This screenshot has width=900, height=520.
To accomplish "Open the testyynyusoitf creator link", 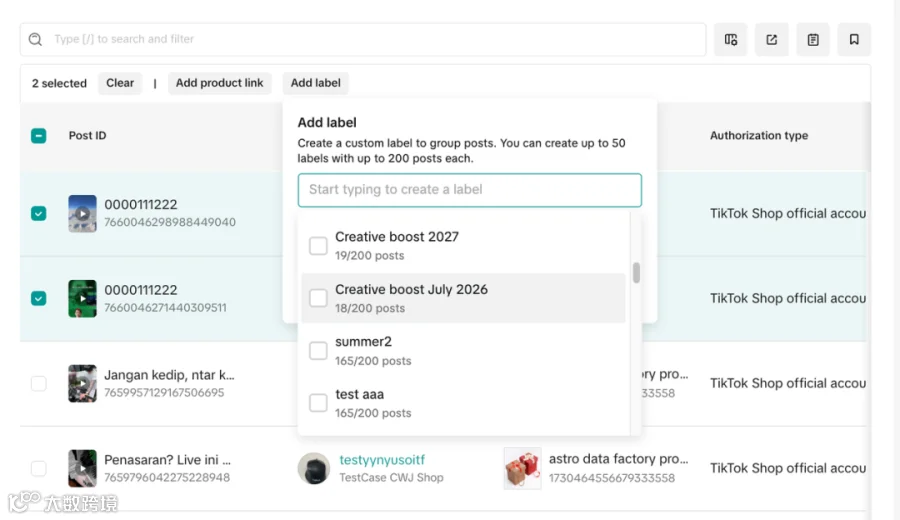I will click(x=382, y=460).
